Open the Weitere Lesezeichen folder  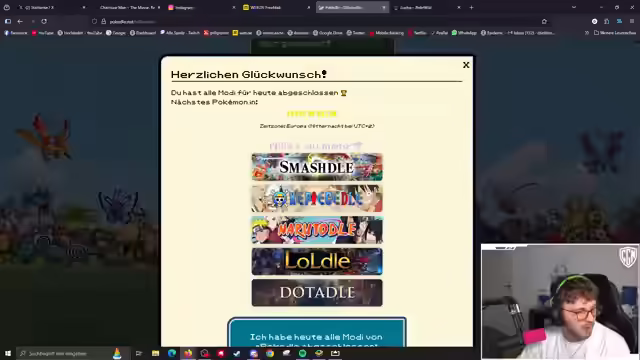pyautogui.click(x=615, y=33)
